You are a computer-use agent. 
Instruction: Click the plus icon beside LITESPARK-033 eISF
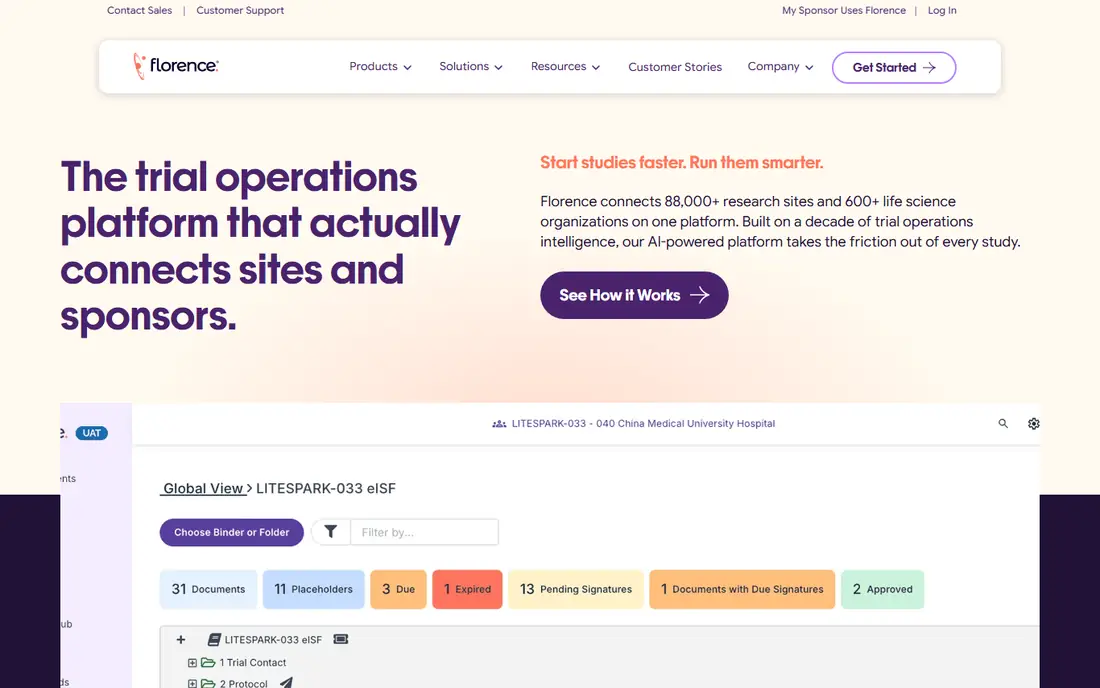point(181,640)
